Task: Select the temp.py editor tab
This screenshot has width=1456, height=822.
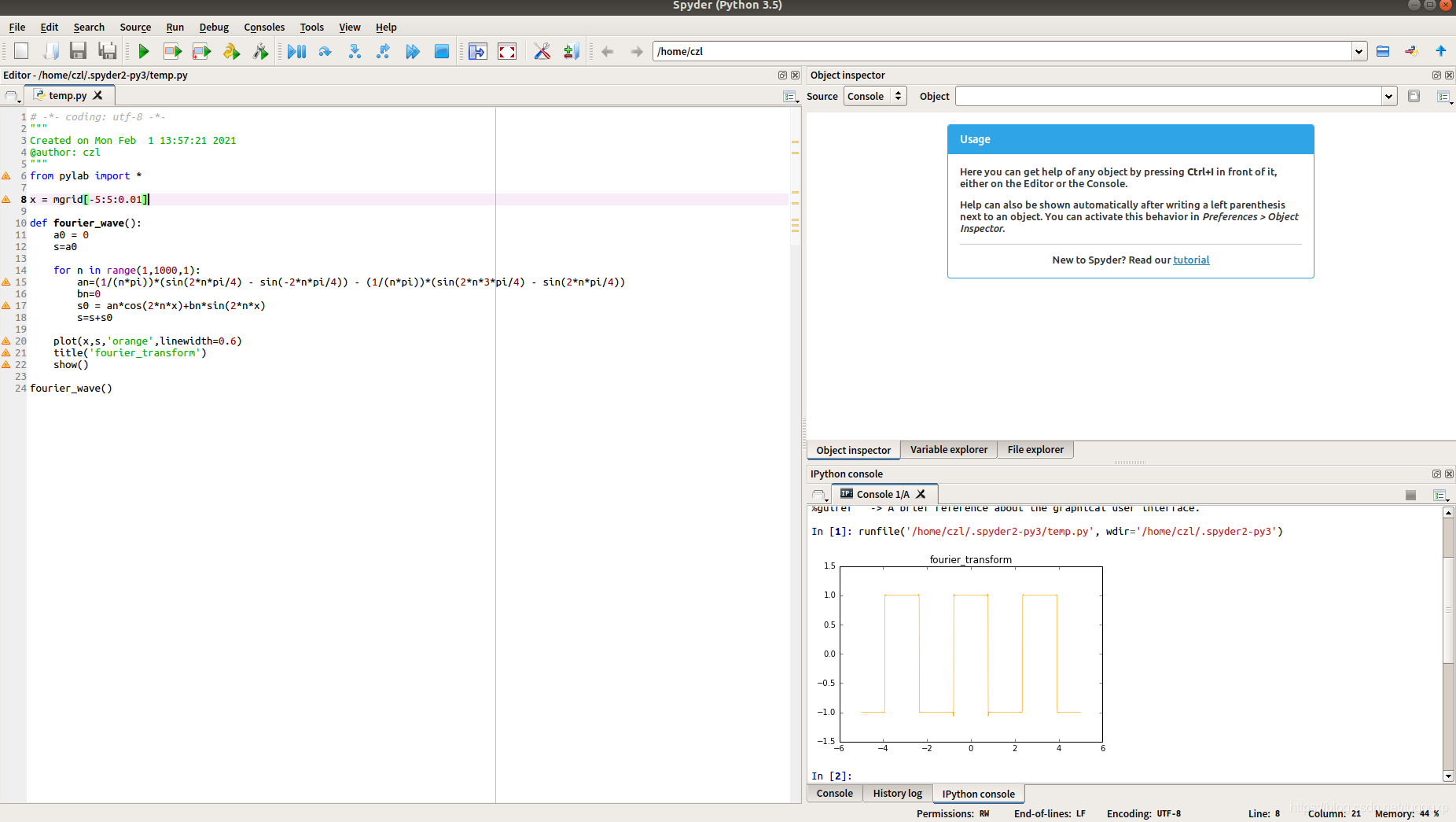Action: point(68,95)
